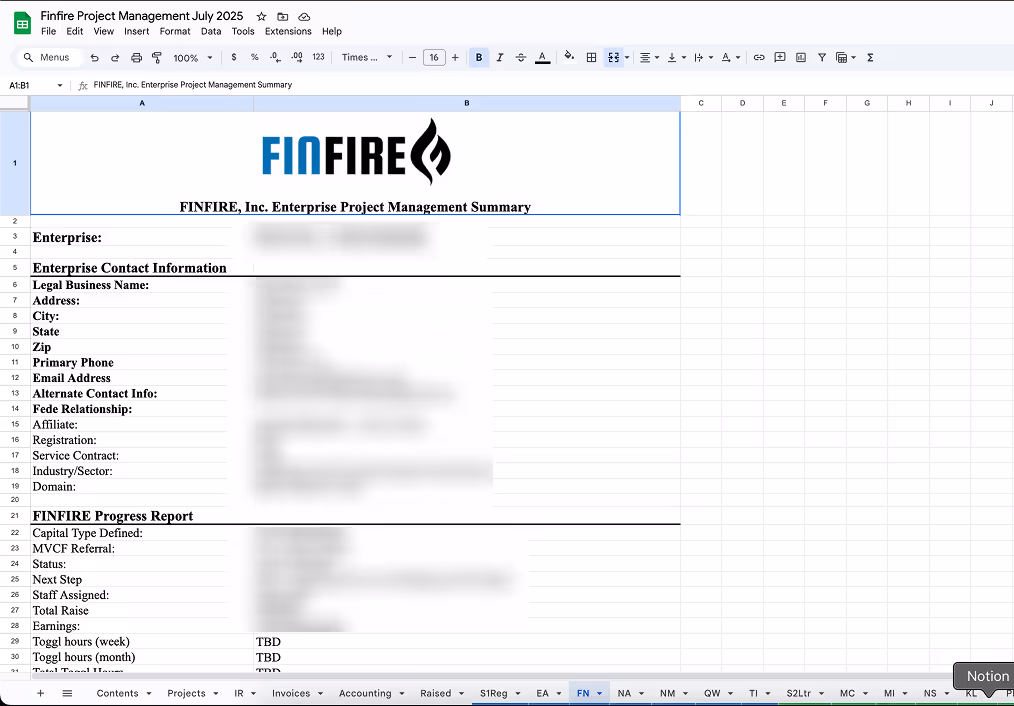Format as percent with % icon
The height and width of the screenshot is (706, 1014).
[x=255, y=58]
